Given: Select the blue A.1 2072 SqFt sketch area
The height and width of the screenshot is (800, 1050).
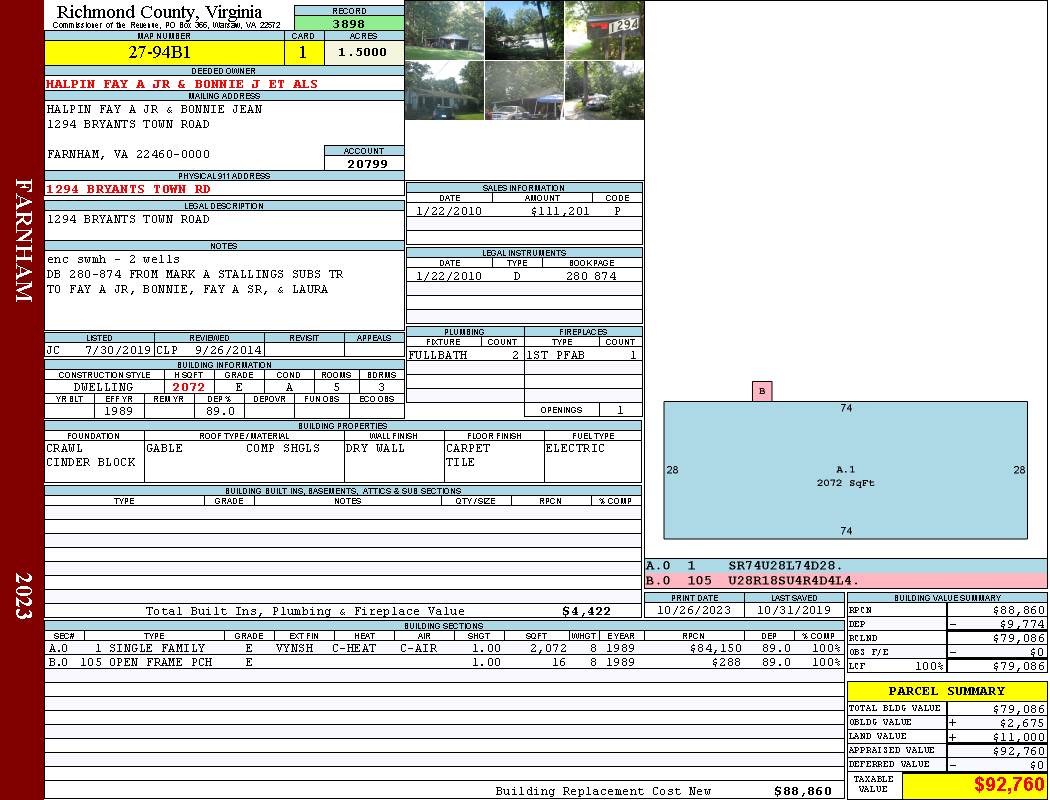Looking at the screenshot, I should tap(845, 470).
